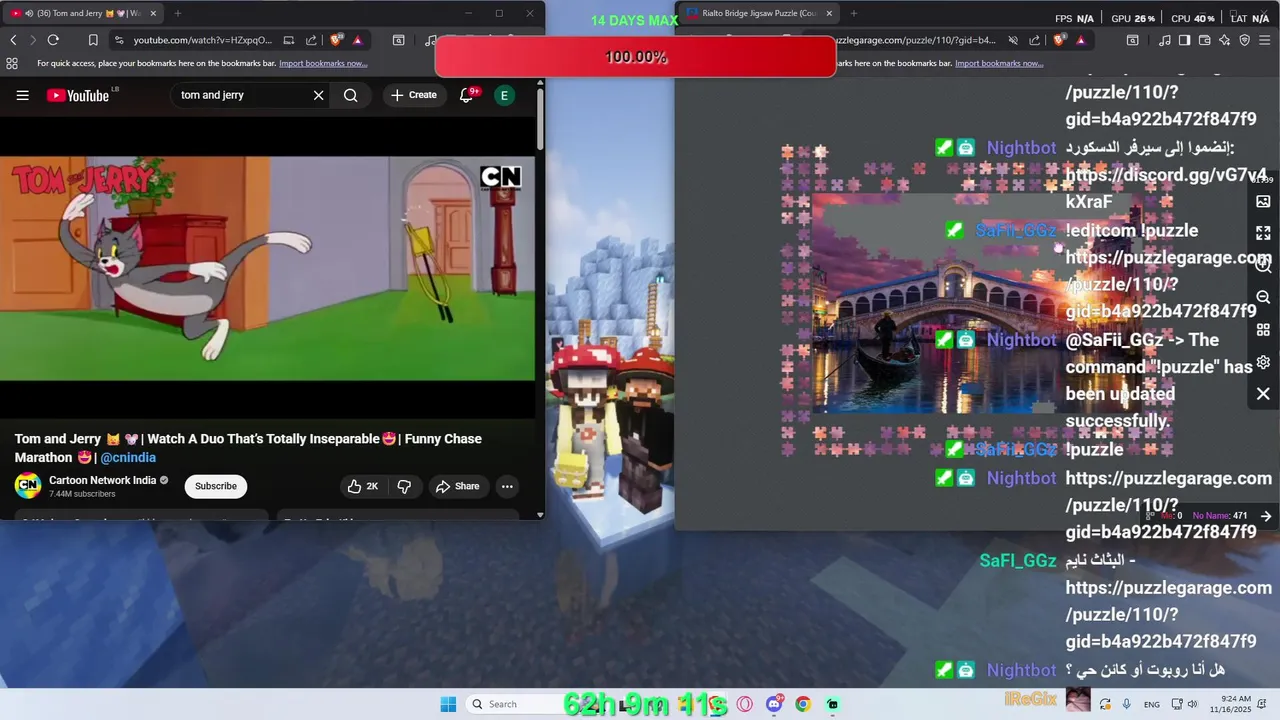Click 'Import bookmarks now...' in YouTube window

pos(323,63)
